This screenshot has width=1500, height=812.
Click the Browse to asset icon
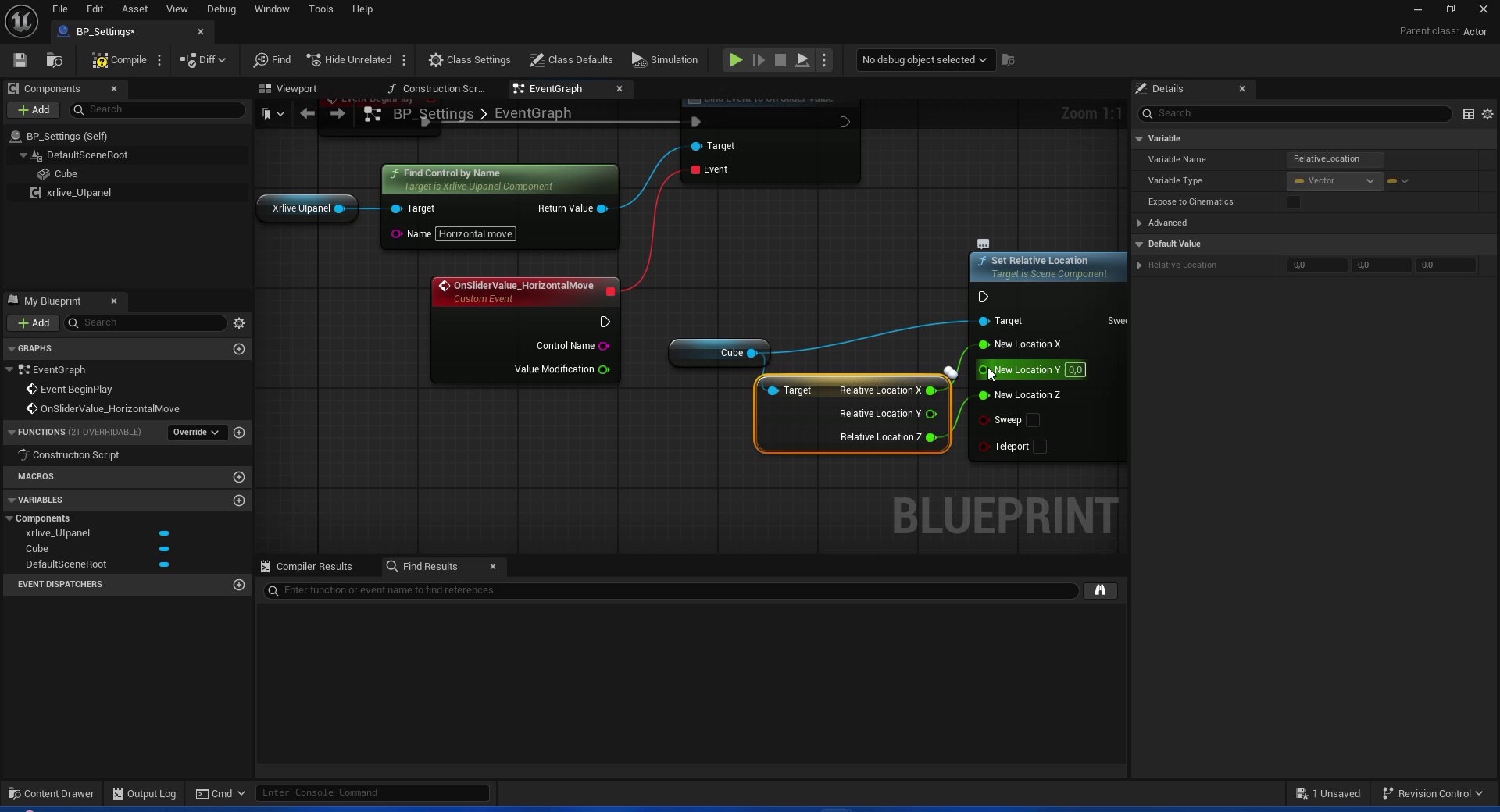point(54,60)
